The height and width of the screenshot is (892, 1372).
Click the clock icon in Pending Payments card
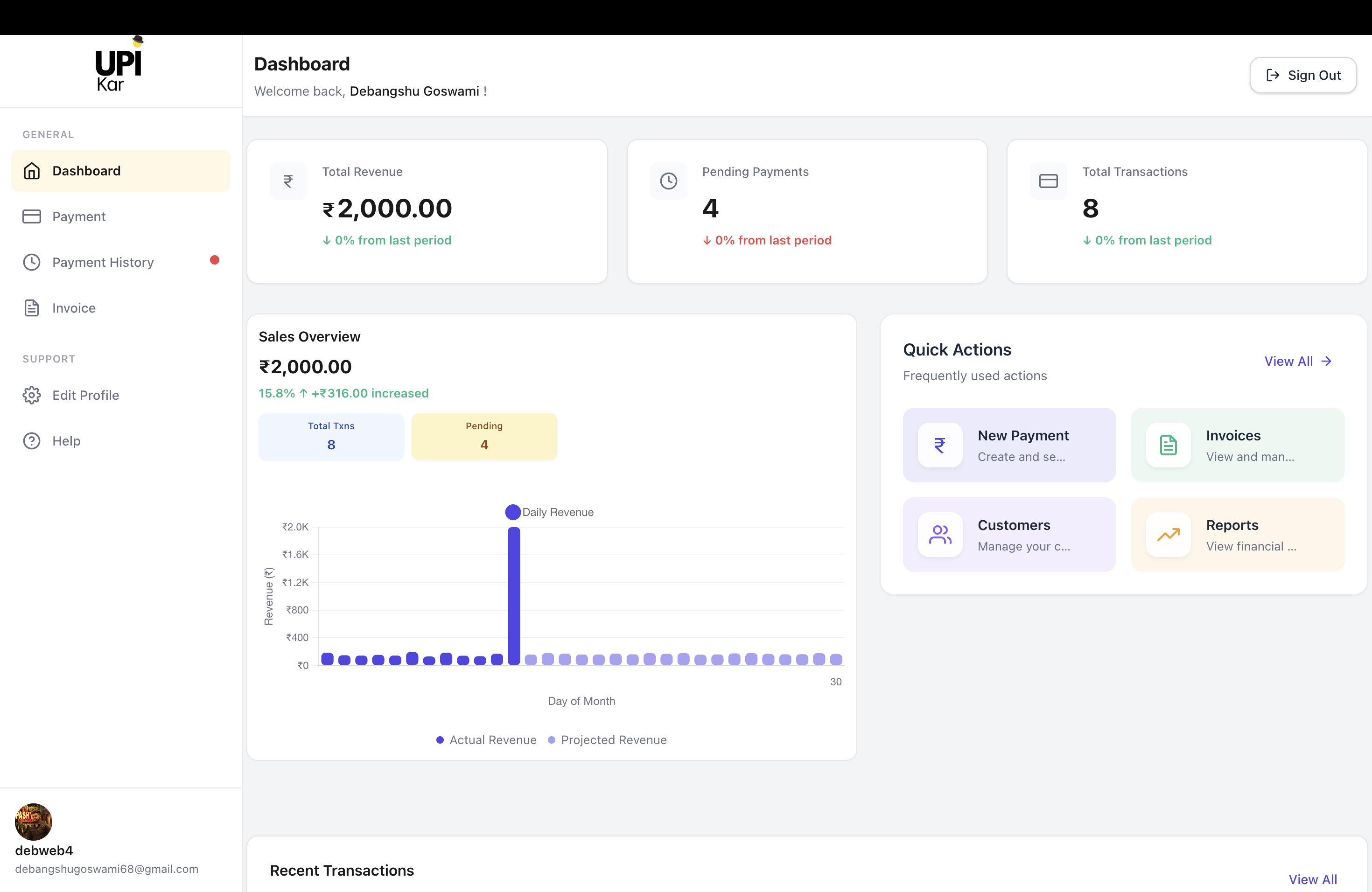[668, 181]
